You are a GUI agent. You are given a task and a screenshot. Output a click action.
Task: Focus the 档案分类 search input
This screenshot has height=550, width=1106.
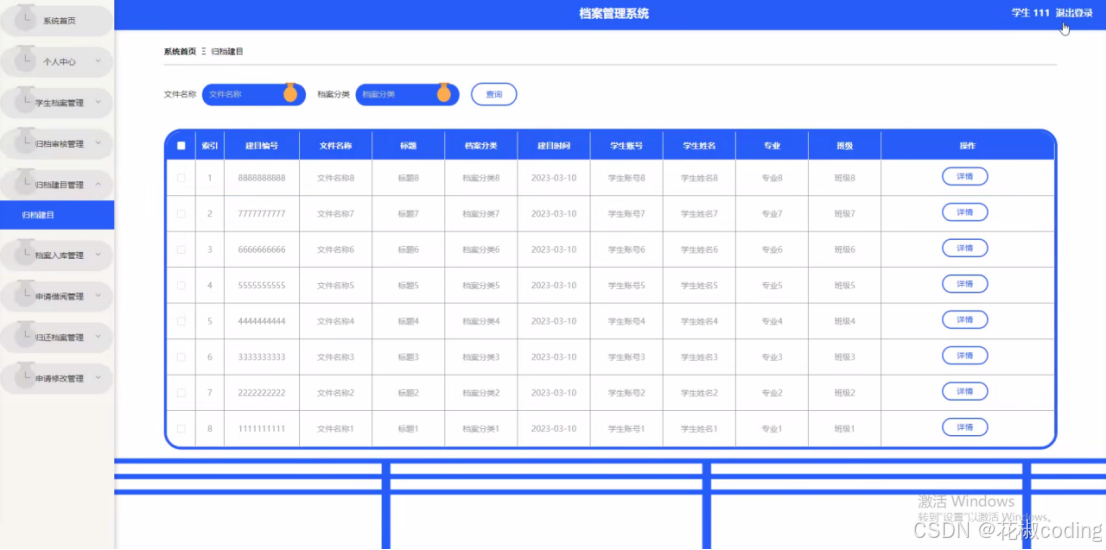click(x=407, y=94)
